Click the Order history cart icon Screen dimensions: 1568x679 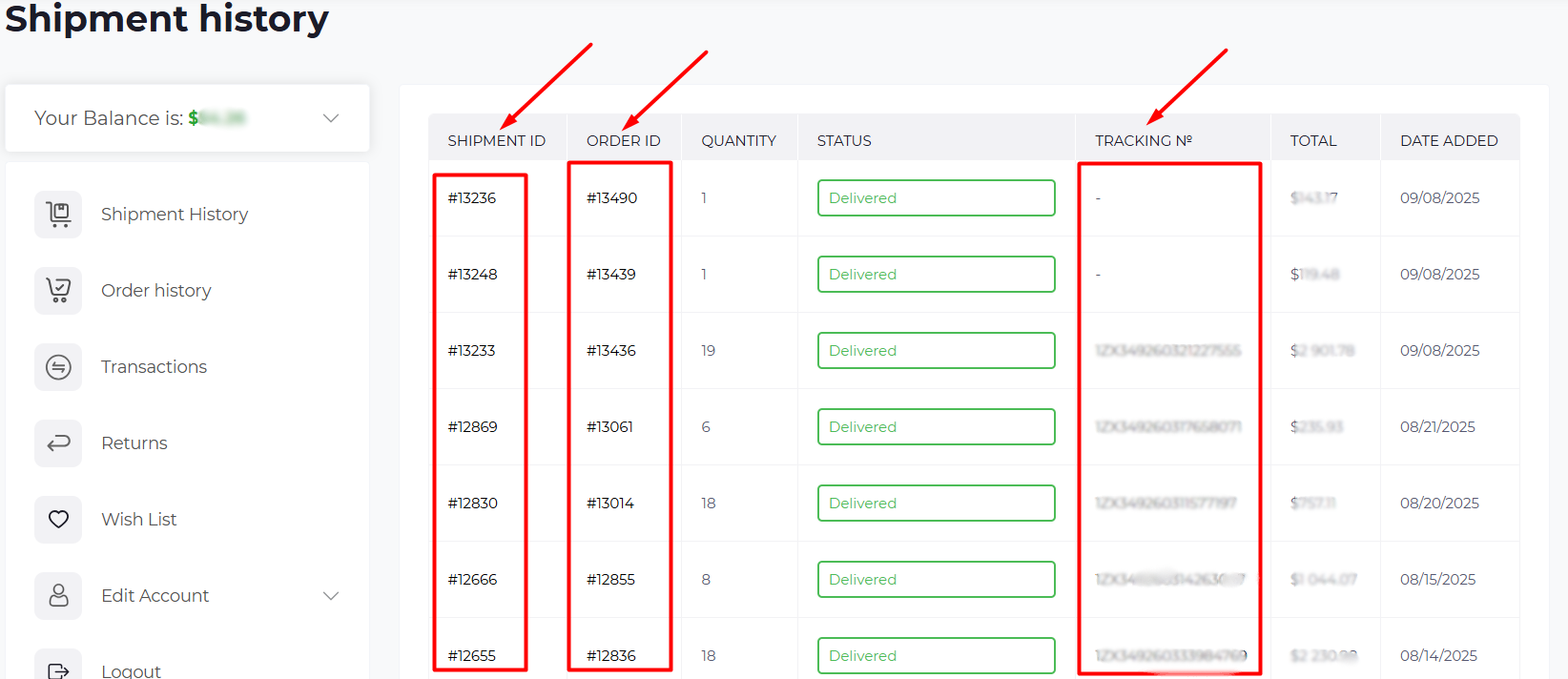pyautogui.click(x=58, y=291)
